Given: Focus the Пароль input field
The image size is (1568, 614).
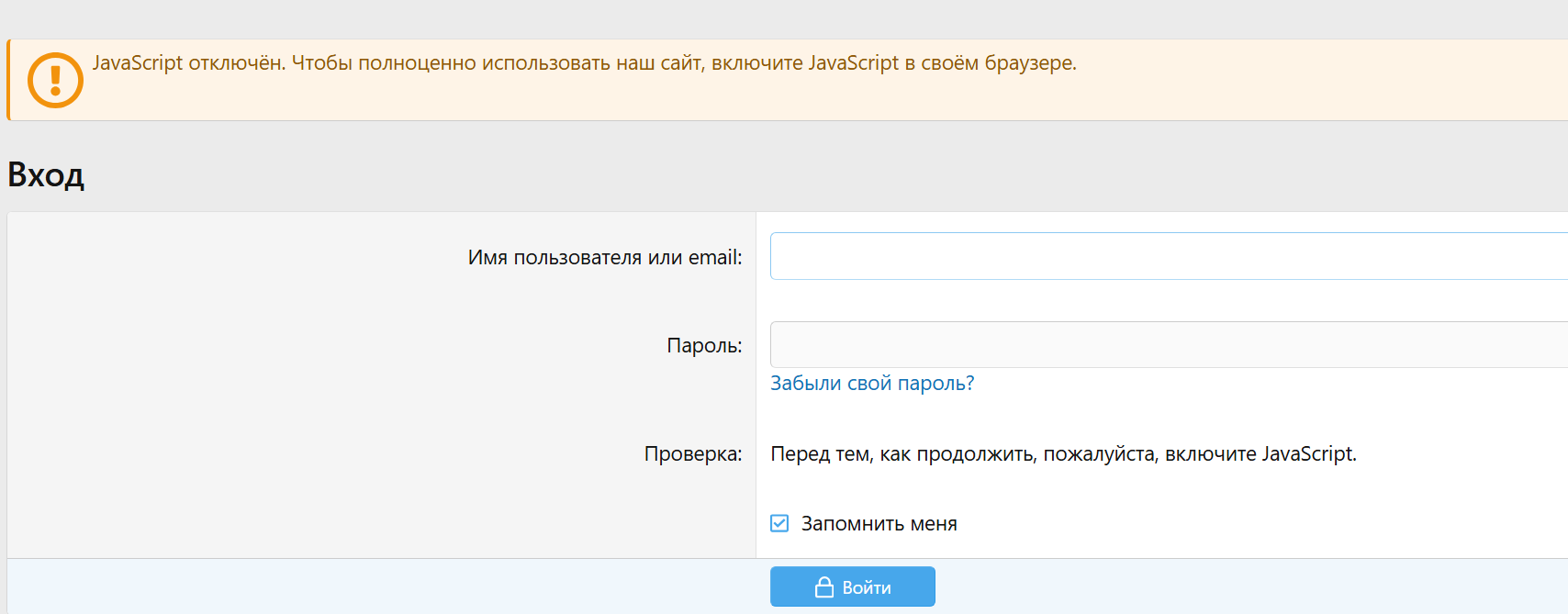Looking at the screenshot, I should click(x=1166, y=345).
